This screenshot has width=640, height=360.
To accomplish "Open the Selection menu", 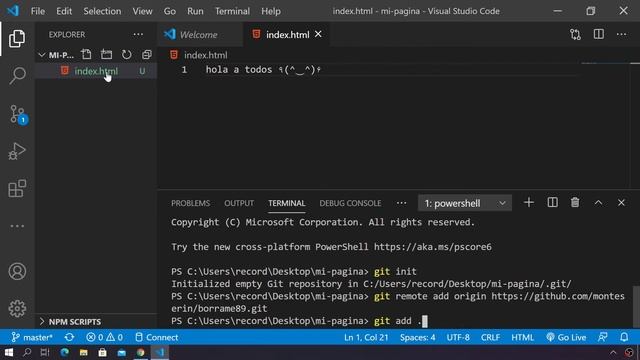I will [x=102, y=11].
